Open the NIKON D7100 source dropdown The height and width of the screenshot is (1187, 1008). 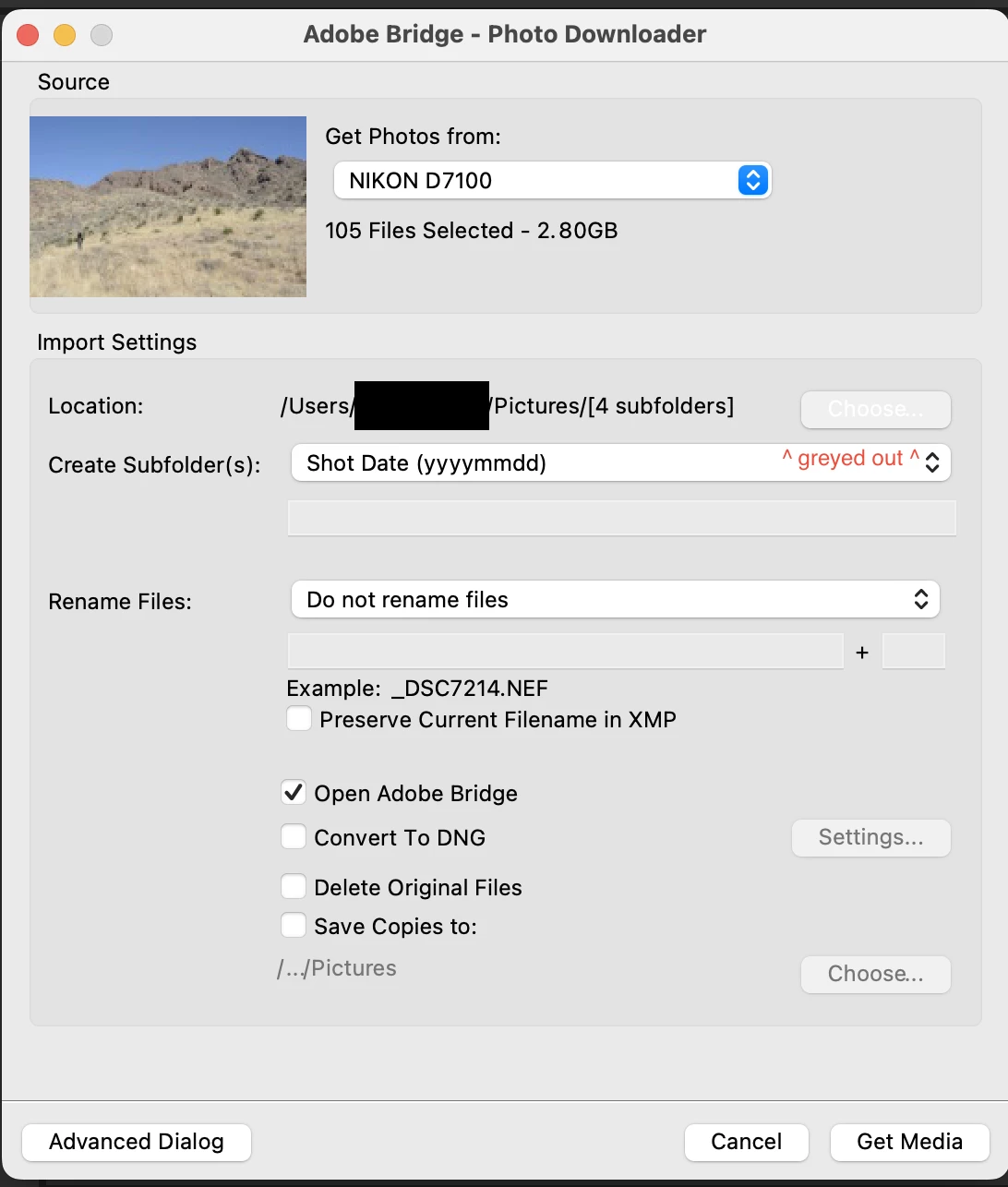point(551,180)
